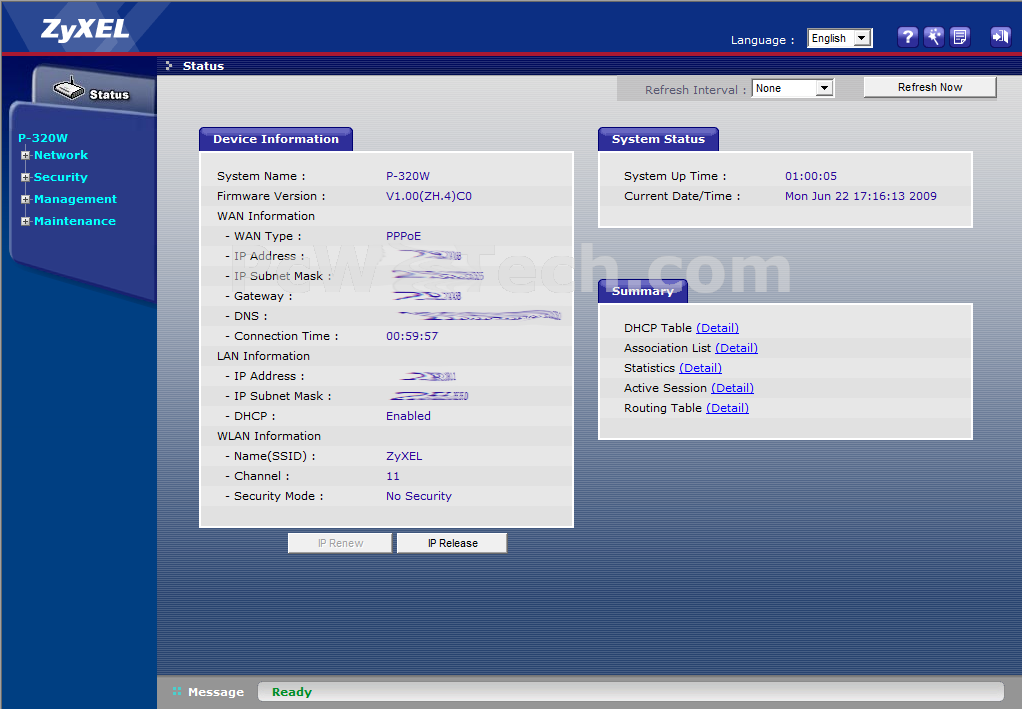Click the Status page title
The height and width of the screenshot is (709, 1022).
click(x=203, y=66)
